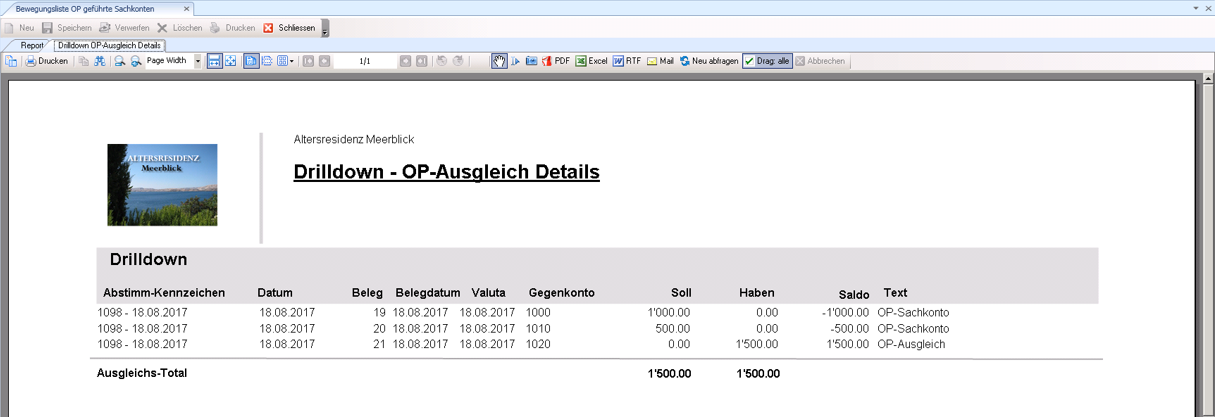Viewport: 1217px width, 417px height.
Task: Click the Speichern toolbar button
Action: (x=66, y=28)
